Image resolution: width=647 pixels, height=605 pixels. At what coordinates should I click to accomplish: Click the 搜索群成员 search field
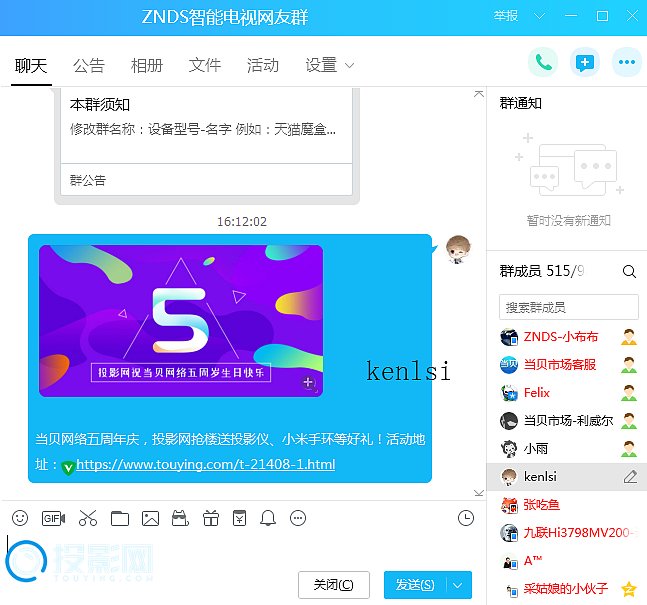tap(568, 307)
